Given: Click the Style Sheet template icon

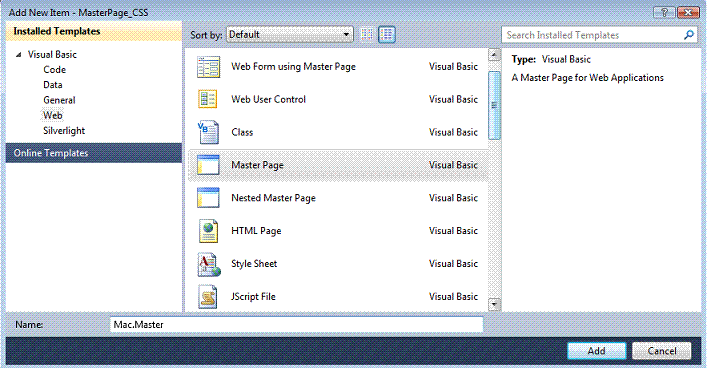Looking at the screenshot, I should (x=209, y=264).
